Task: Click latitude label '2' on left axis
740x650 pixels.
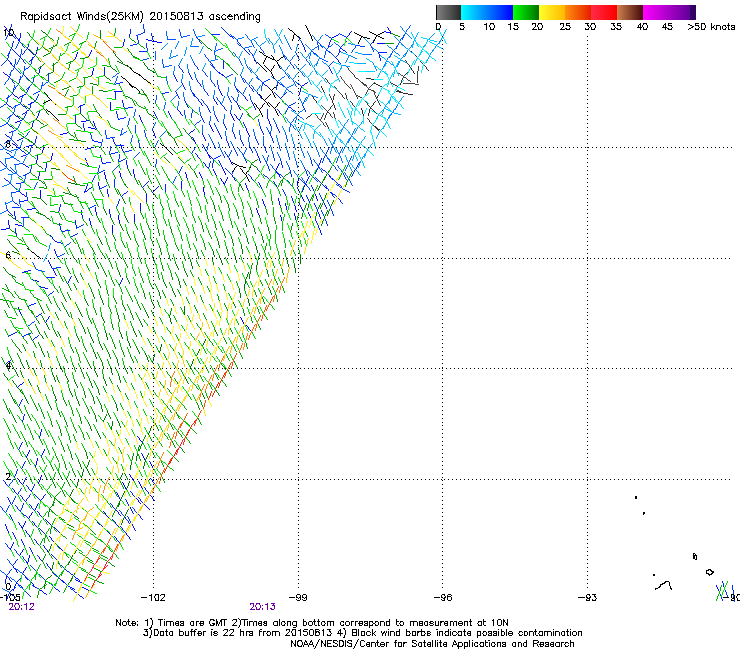Action: [8, 476]
